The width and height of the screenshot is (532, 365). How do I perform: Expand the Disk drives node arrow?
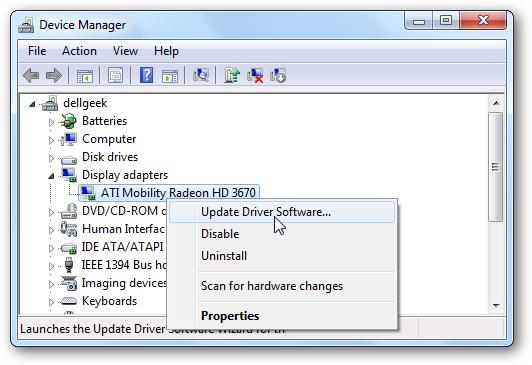click(51, 158)
